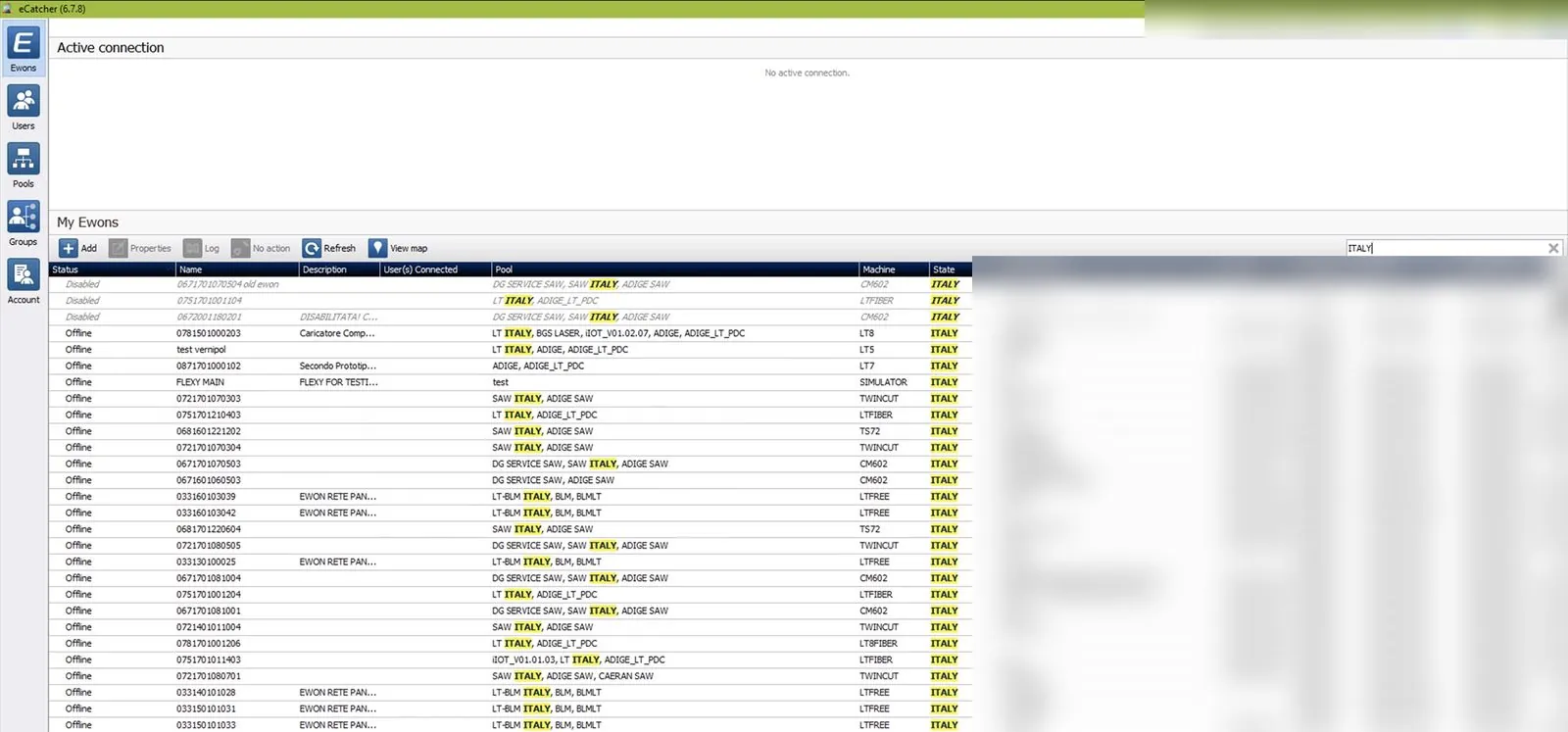This screenshot has height=732, width=1568.
Task: Sort by User(s) Connected column header
Action: (436, 269)
